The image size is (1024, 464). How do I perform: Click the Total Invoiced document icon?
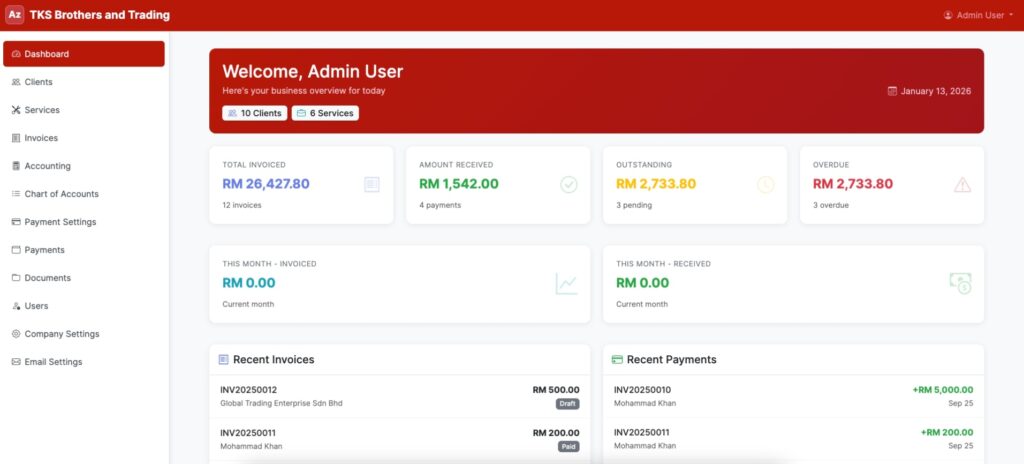pyautogui.click(x=372, y=184)
